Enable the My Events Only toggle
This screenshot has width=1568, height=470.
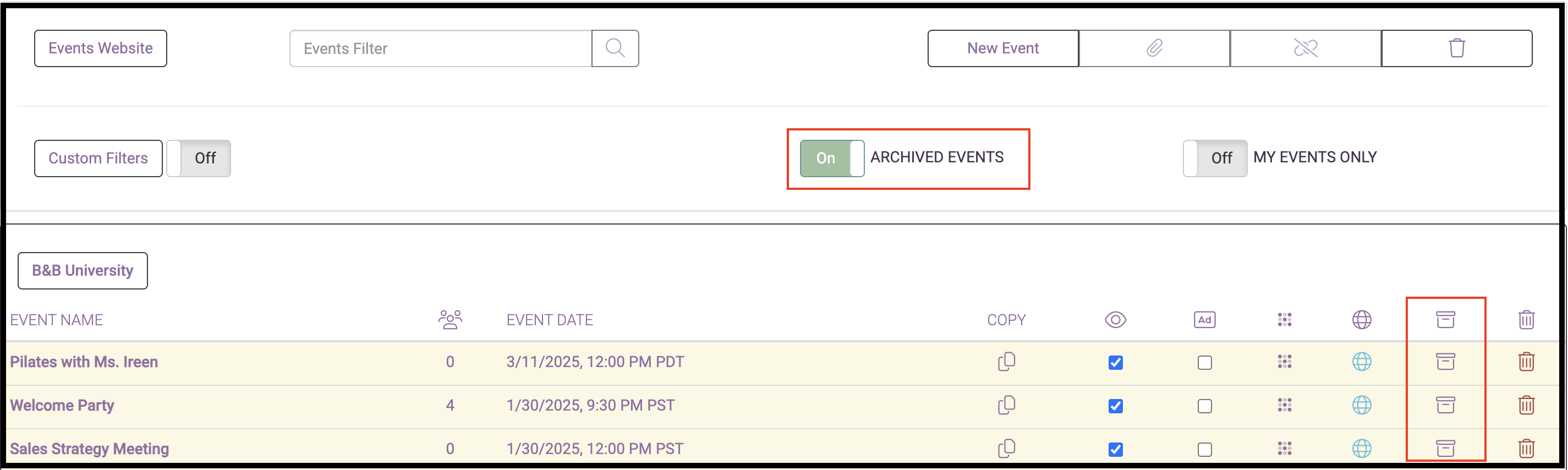tap(1214, 159)
